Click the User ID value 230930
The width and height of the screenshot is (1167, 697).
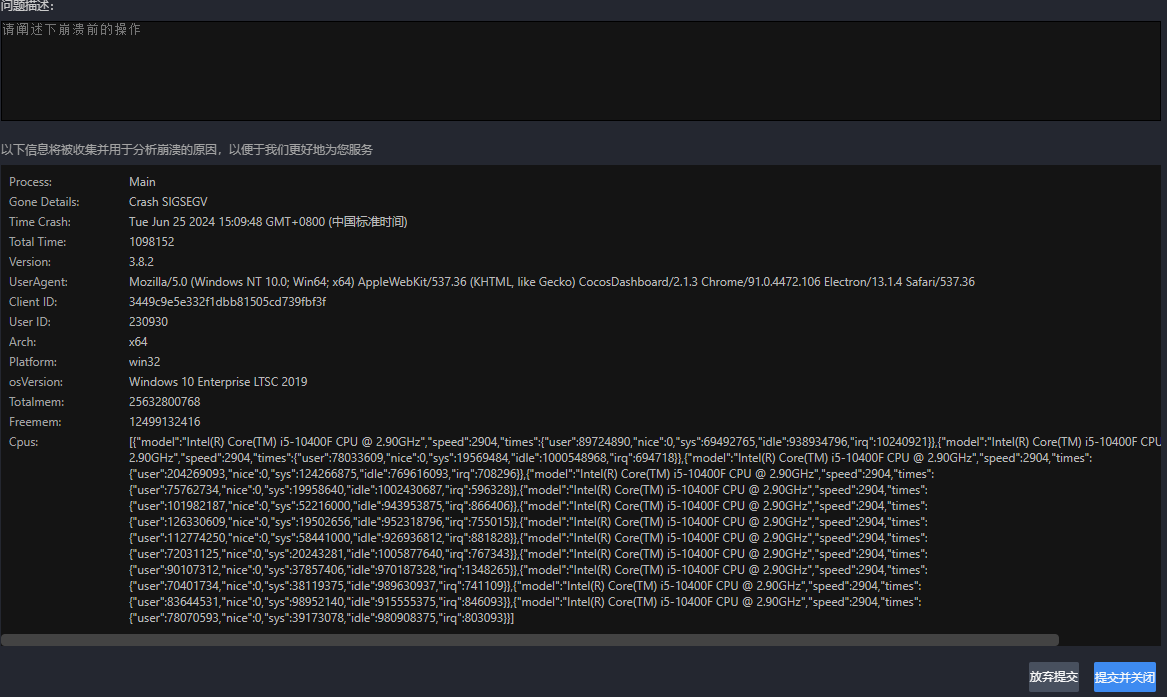pyautogui.click(x=148, y=322)
